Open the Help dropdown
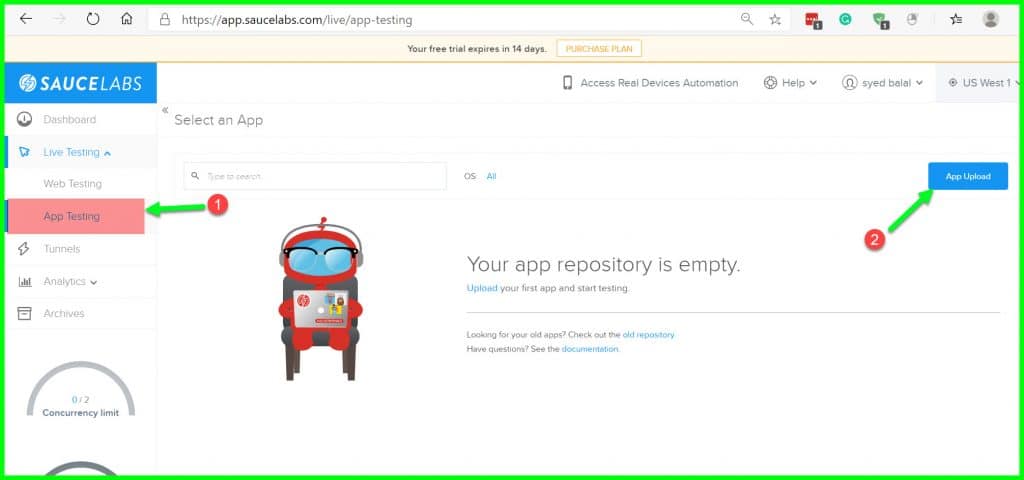 pyautogui.click(x=790, y=83)
